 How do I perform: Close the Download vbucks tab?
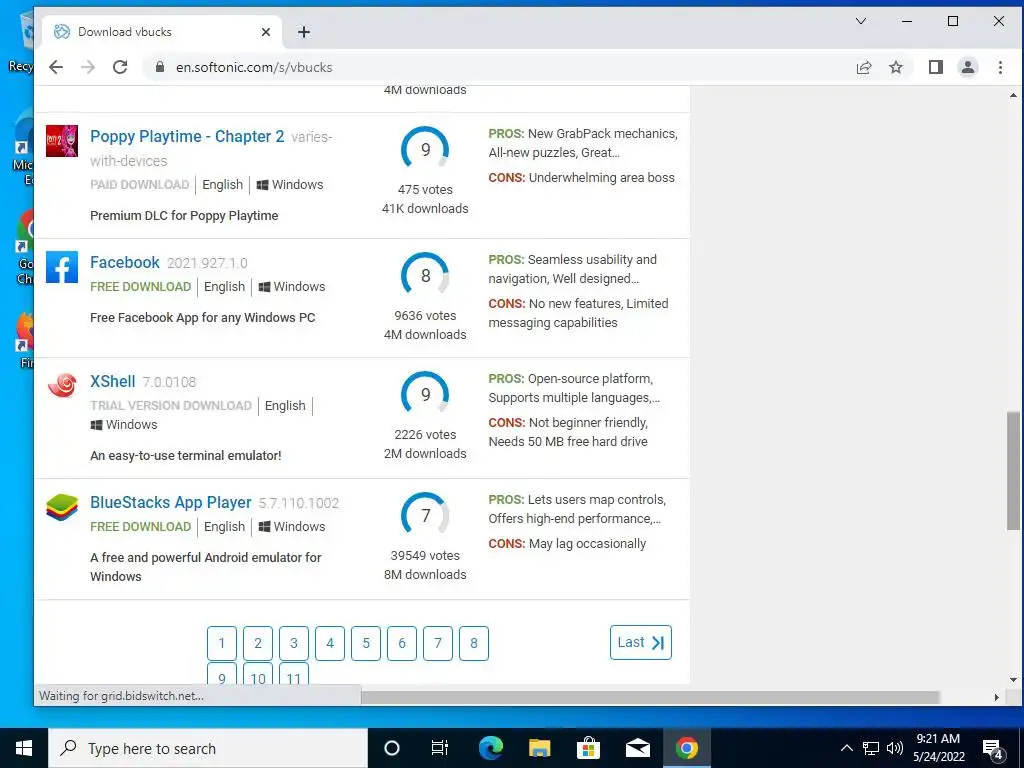[x=266, y=32]
